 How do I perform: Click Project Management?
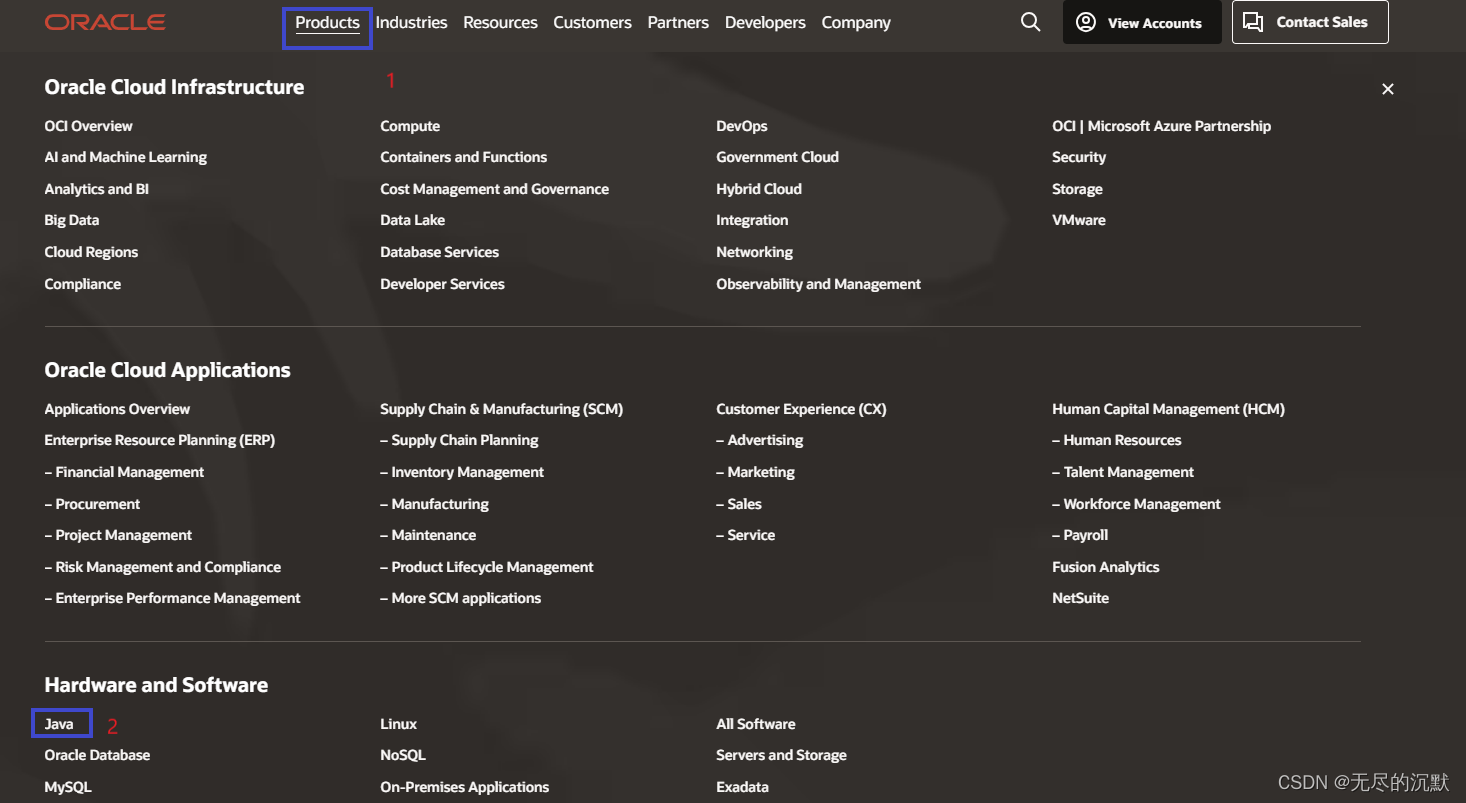click(x=118, y=535)
